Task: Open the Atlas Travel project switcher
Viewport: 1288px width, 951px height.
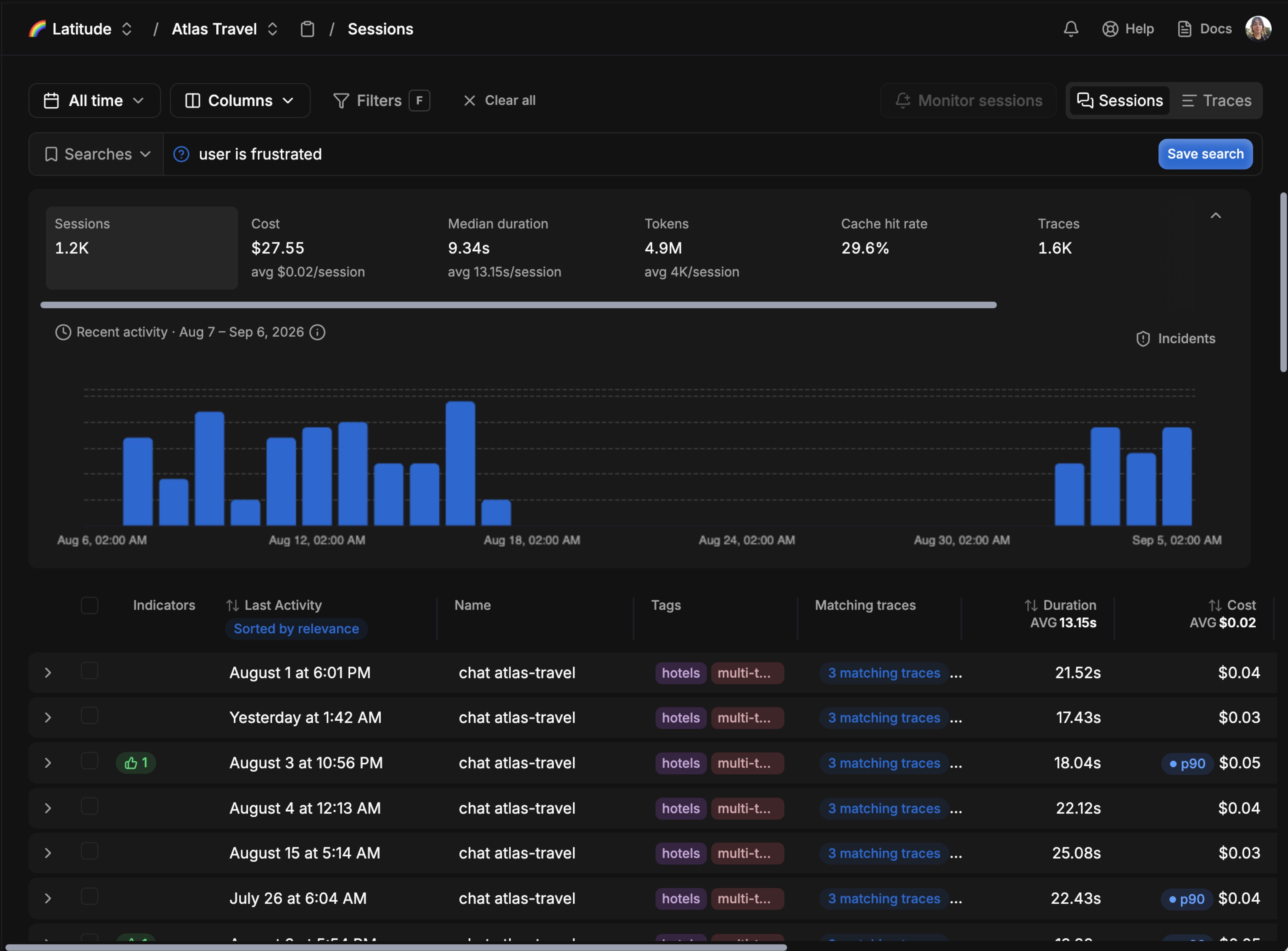Action: coord(273,29)
